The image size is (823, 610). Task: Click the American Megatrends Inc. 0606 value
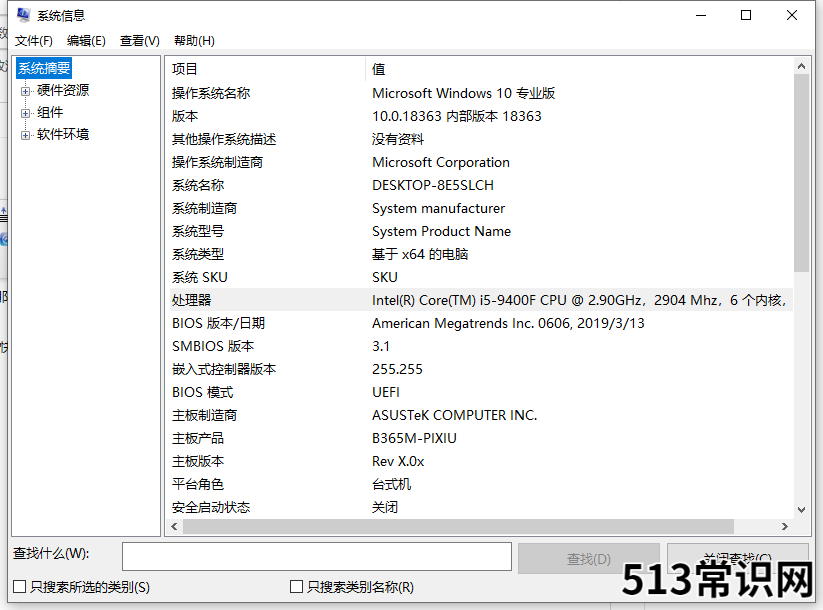(508, 323)
